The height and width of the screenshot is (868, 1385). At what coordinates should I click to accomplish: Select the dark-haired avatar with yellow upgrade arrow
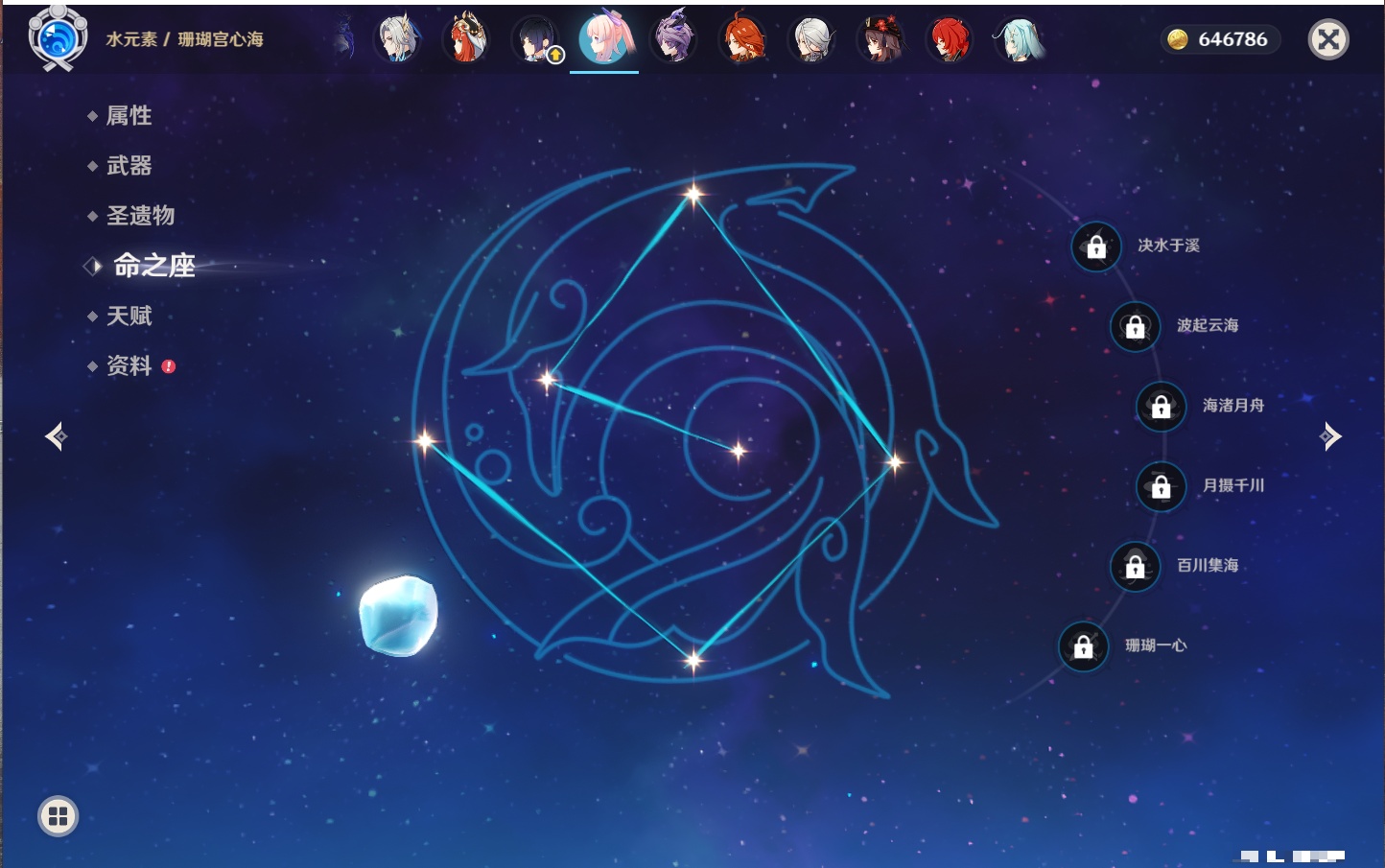point(535,39)
